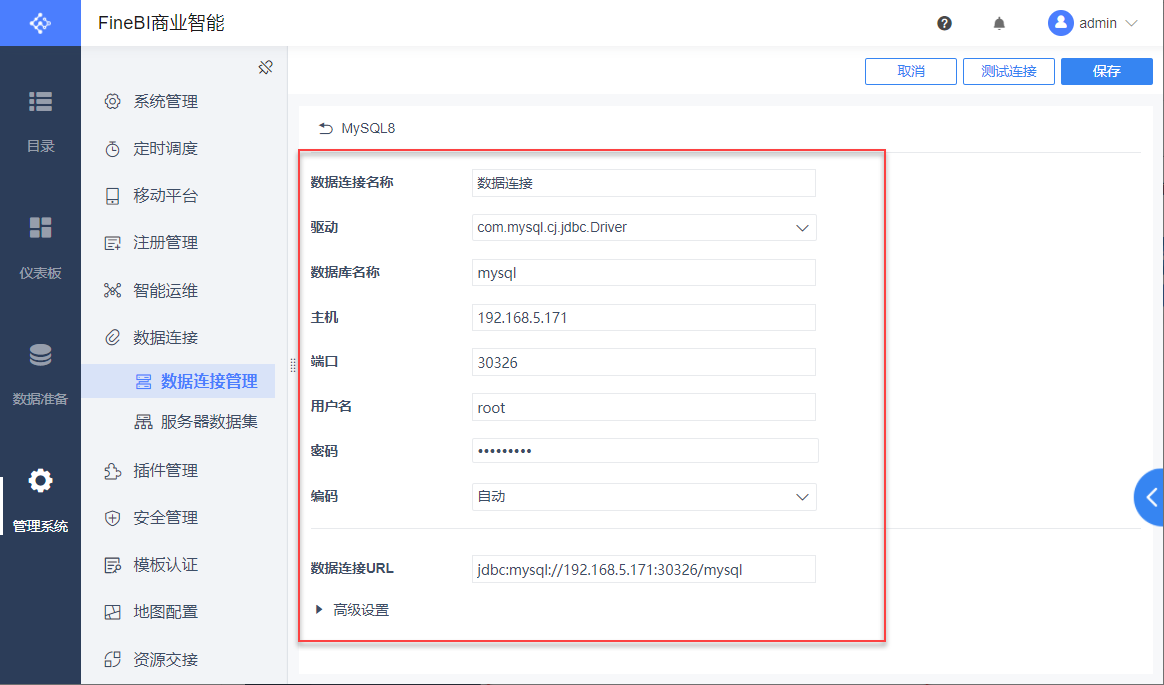Viewport: 1164px width, 685px height.
Task: Open the 数据准备 data preparation section
Action: tap(40, 374)
